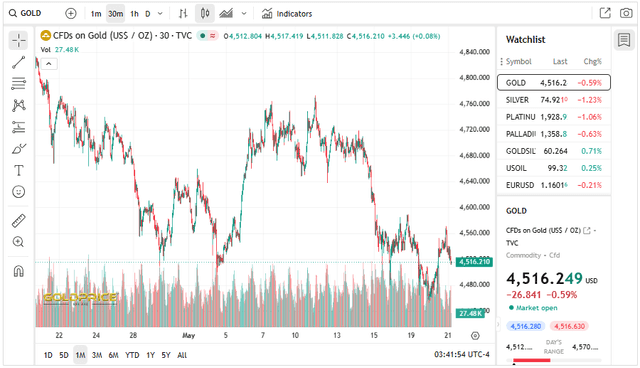The width and height of the screenshot is (640, 368).
Task: Sort the watchlist by Symbol column
Action: (x=518, y=62)
